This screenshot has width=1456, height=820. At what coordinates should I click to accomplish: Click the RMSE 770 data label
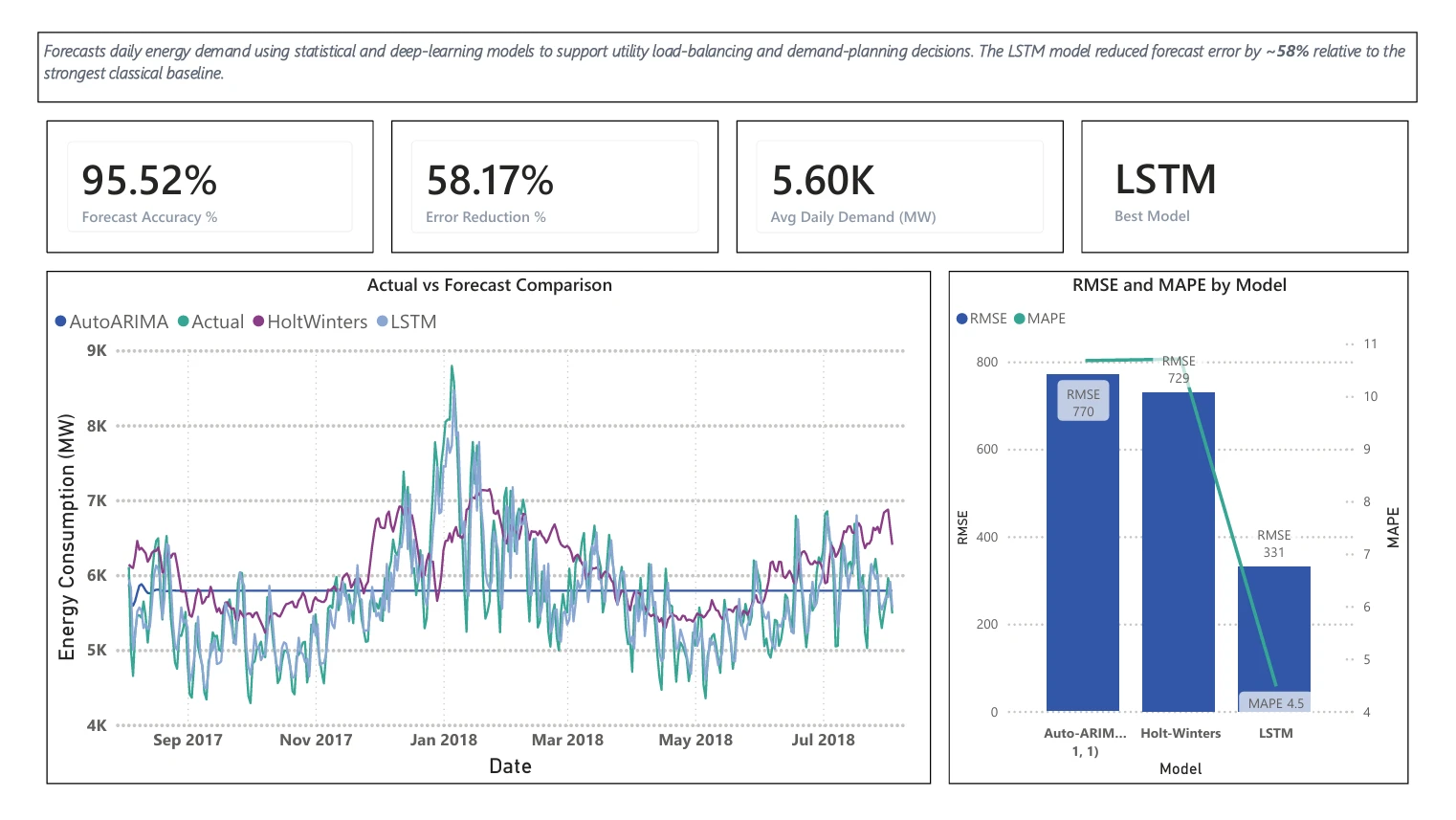pyautogui.click(x=1083, y=403)
